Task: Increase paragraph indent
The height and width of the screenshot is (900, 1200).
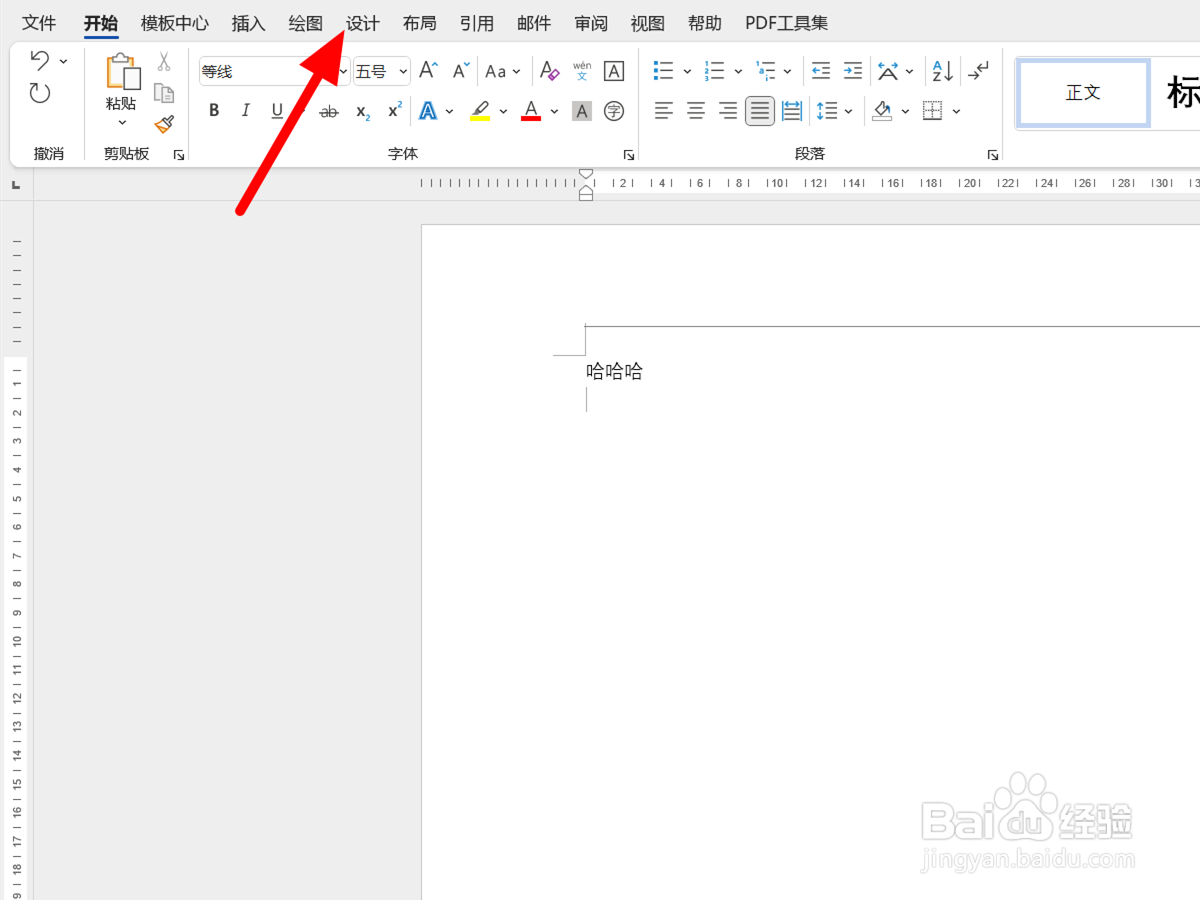Action: pos(852,71)
